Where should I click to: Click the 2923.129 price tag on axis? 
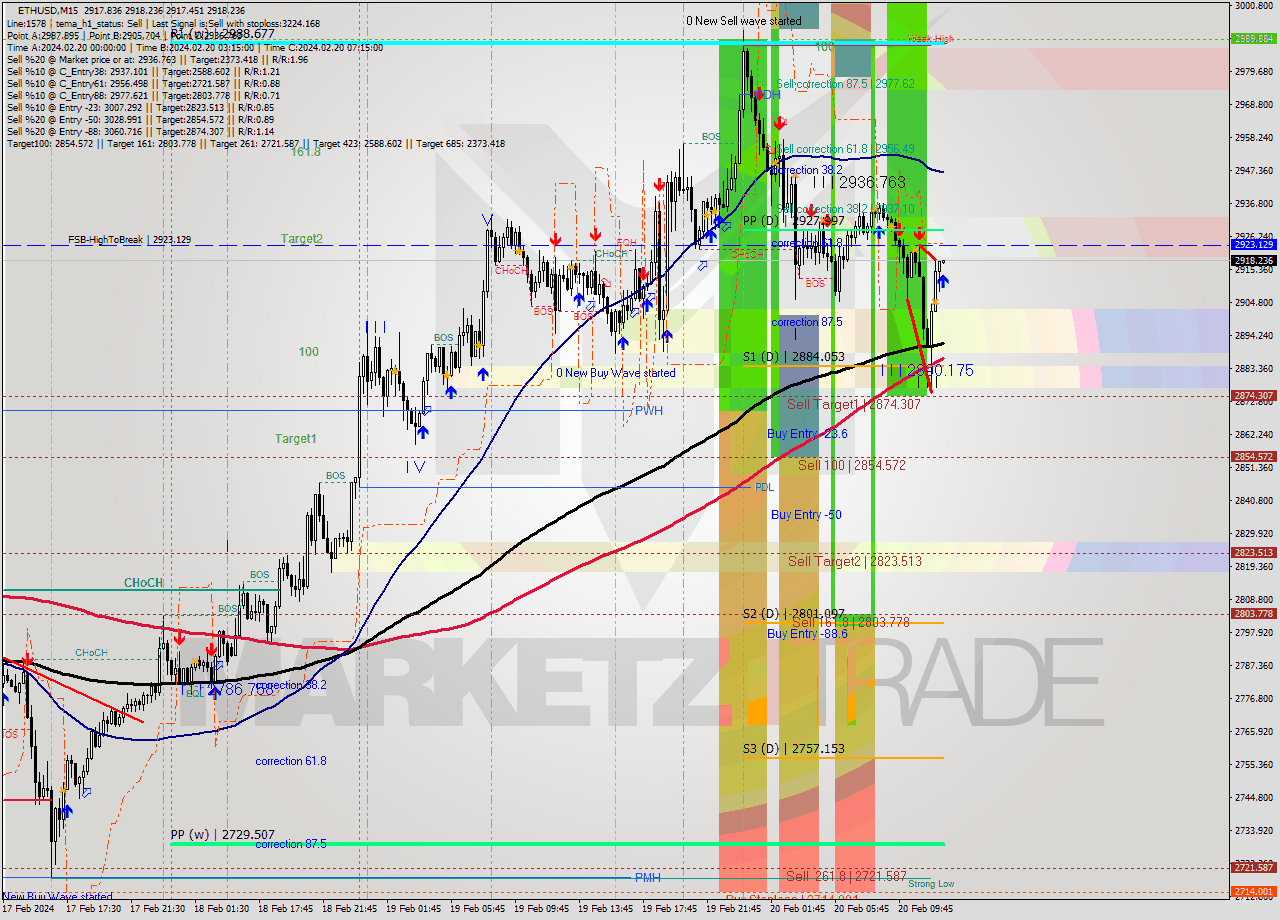click(x=1253, y=244)
